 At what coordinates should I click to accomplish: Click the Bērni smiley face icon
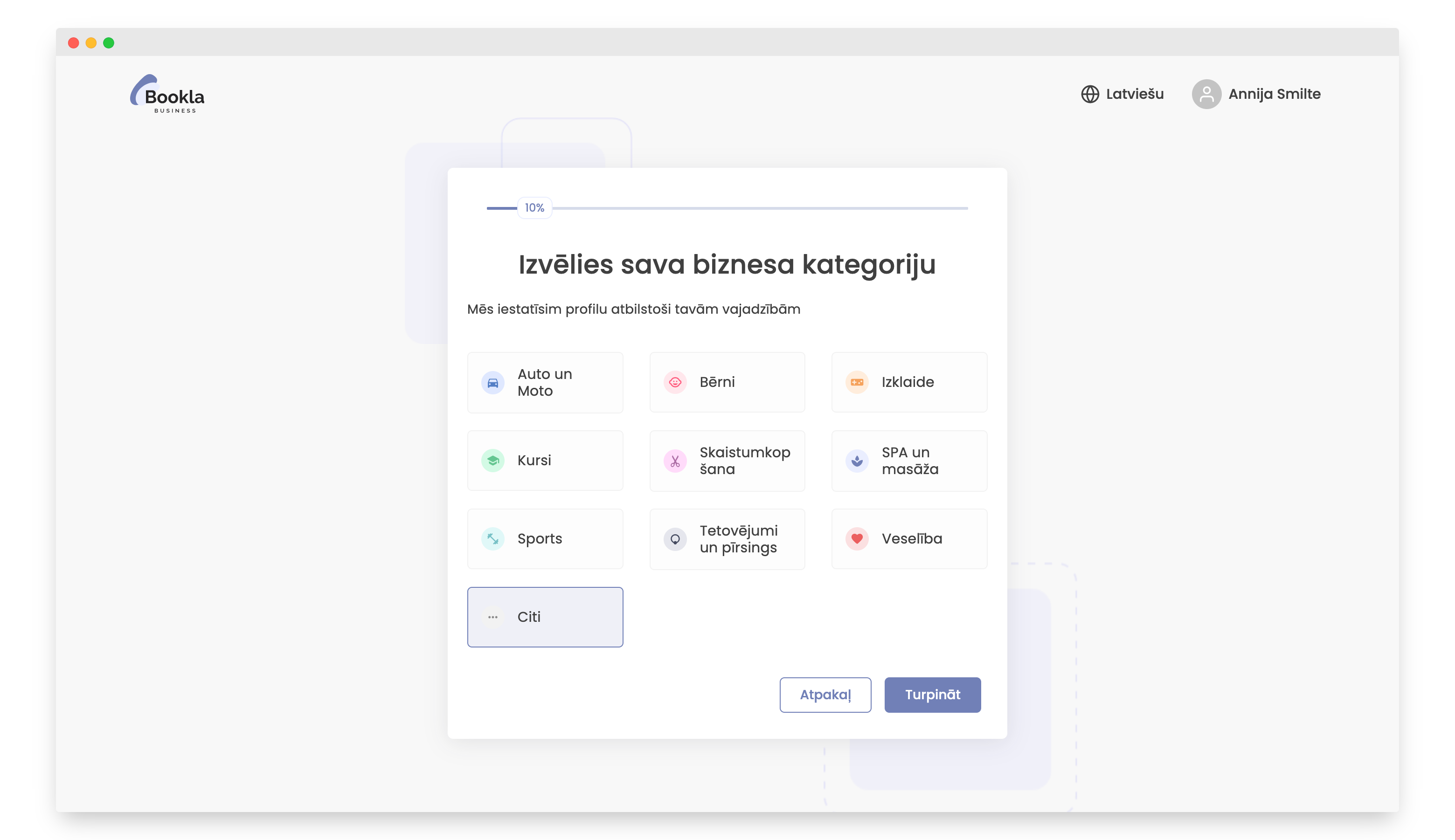pyautogui.click(x=675, y=382)
